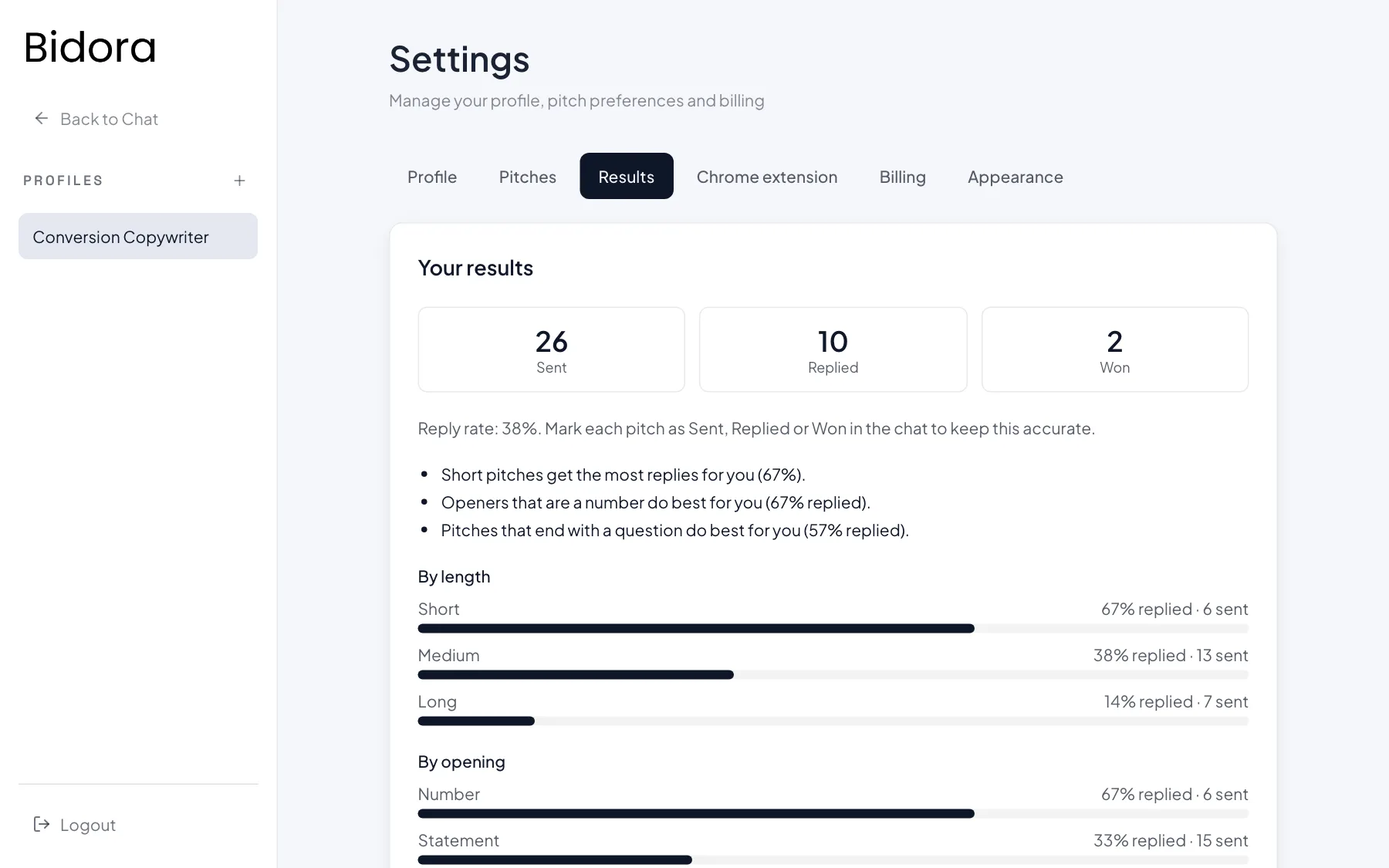The height and width of the screenshot is (868, 1389).
Task: Click the Short length progress bar
Action: [x=833, y=629]
